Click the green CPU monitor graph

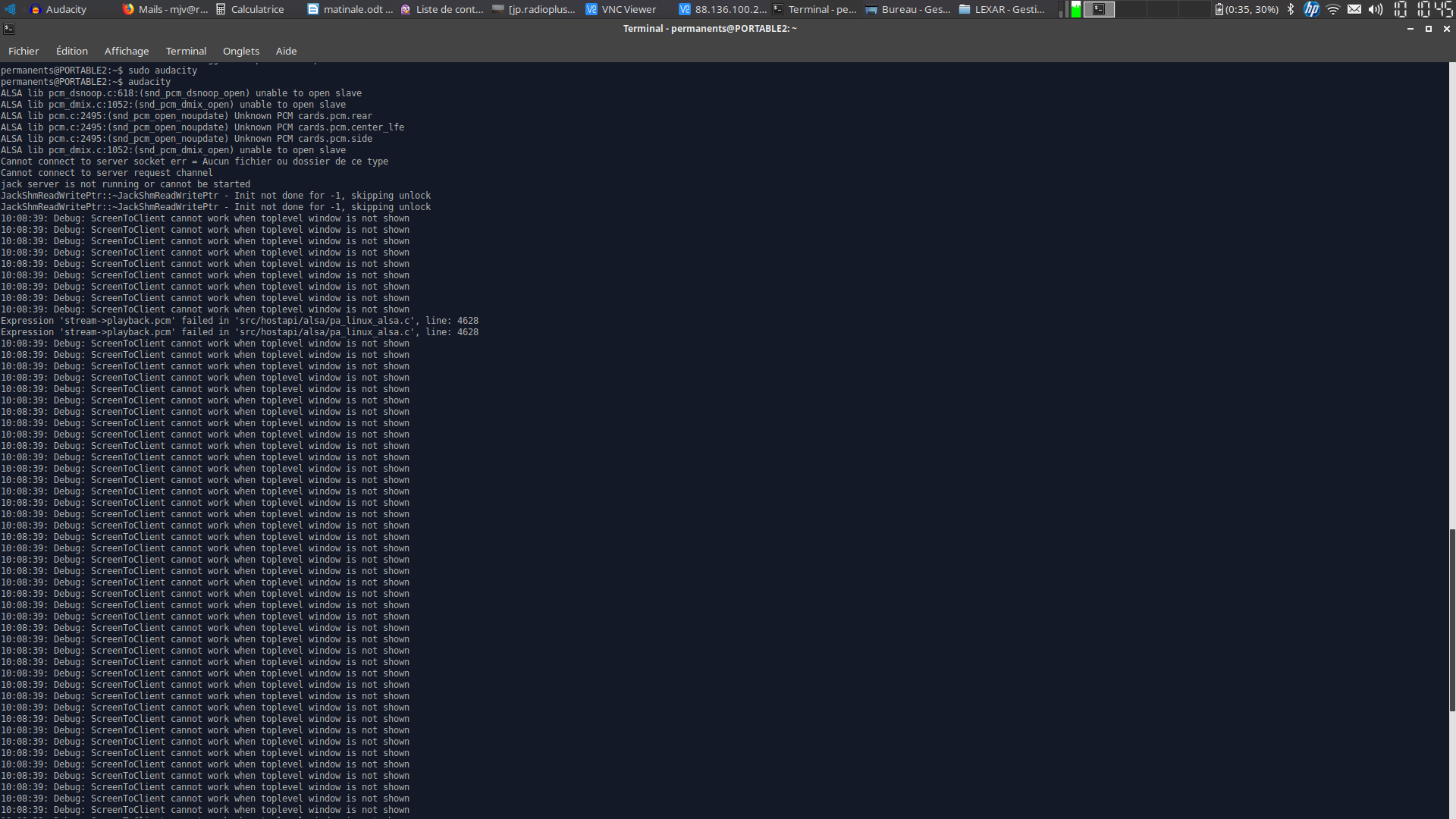tap(1075, 9)
